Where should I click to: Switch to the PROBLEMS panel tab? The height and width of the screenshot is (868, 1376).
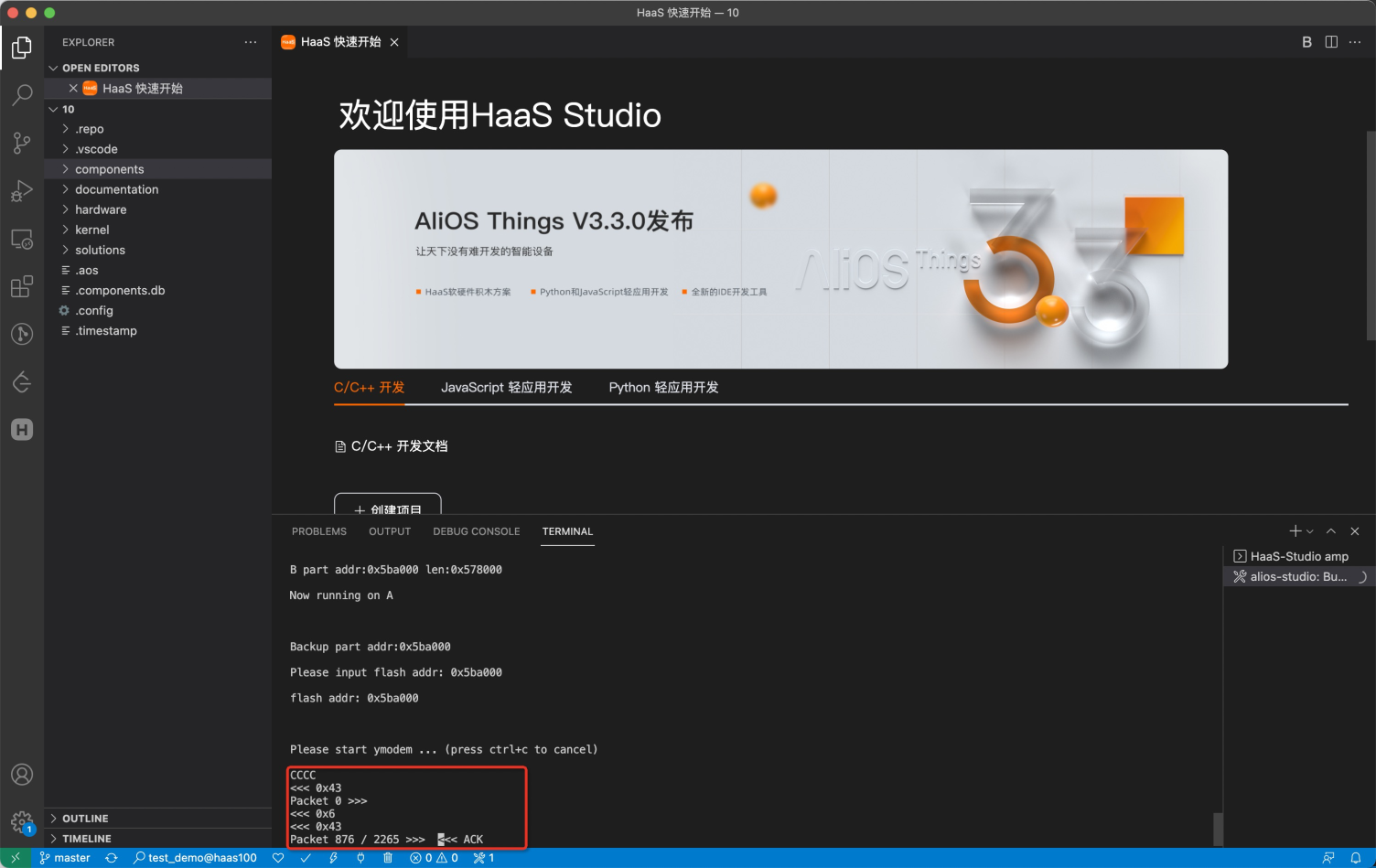tap(319, 531)
